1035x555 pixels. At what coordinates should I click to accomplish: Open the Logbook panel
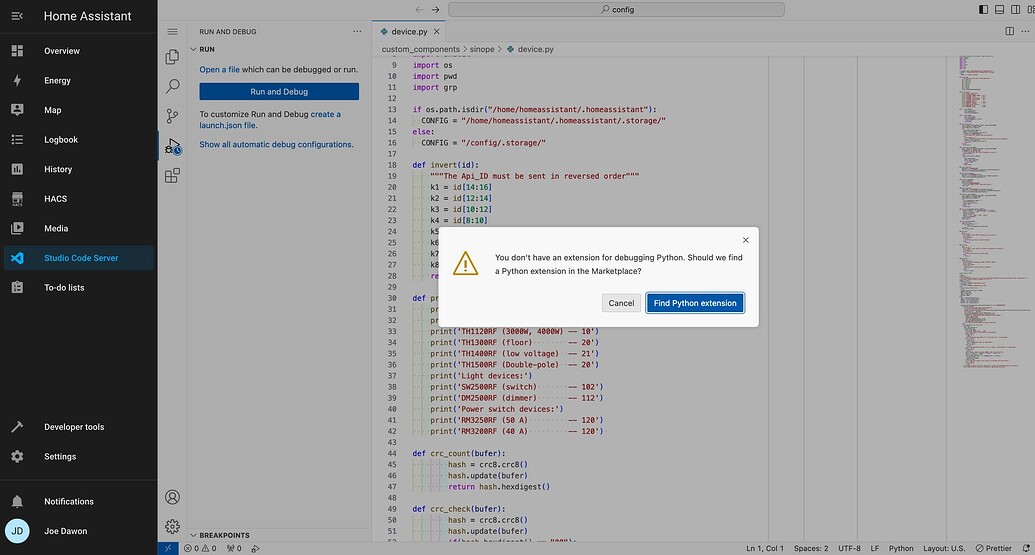[79, 140]
